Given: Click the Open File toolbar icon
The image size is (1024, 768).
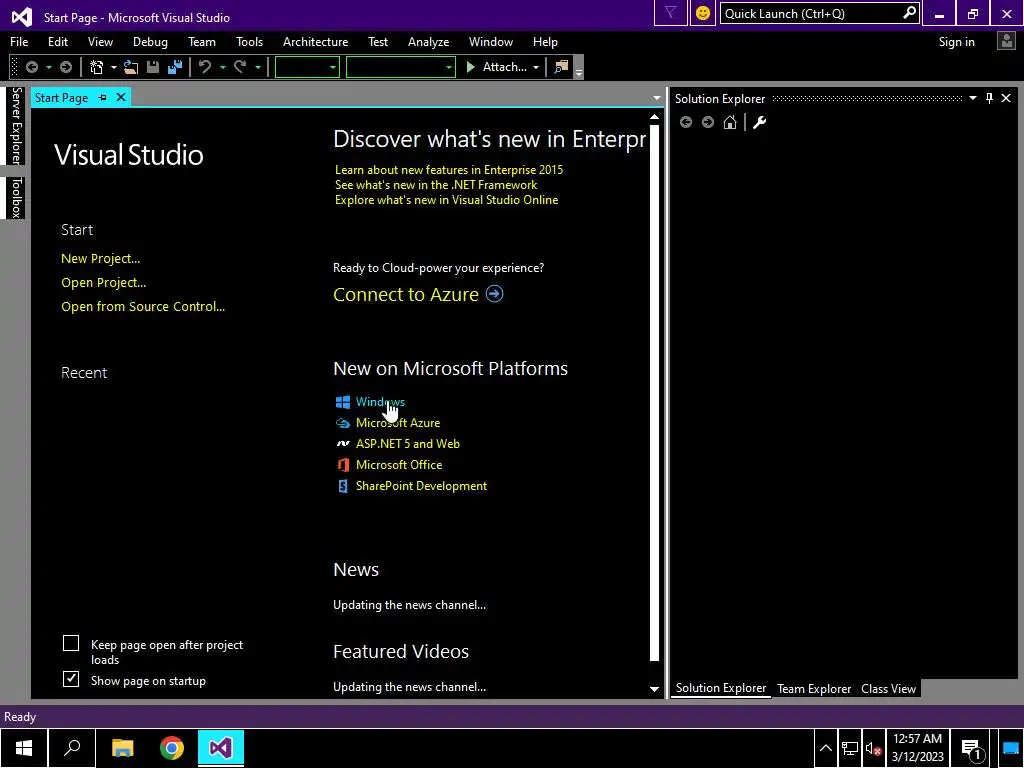Looking at the screenshot, I should coord(131,67).
